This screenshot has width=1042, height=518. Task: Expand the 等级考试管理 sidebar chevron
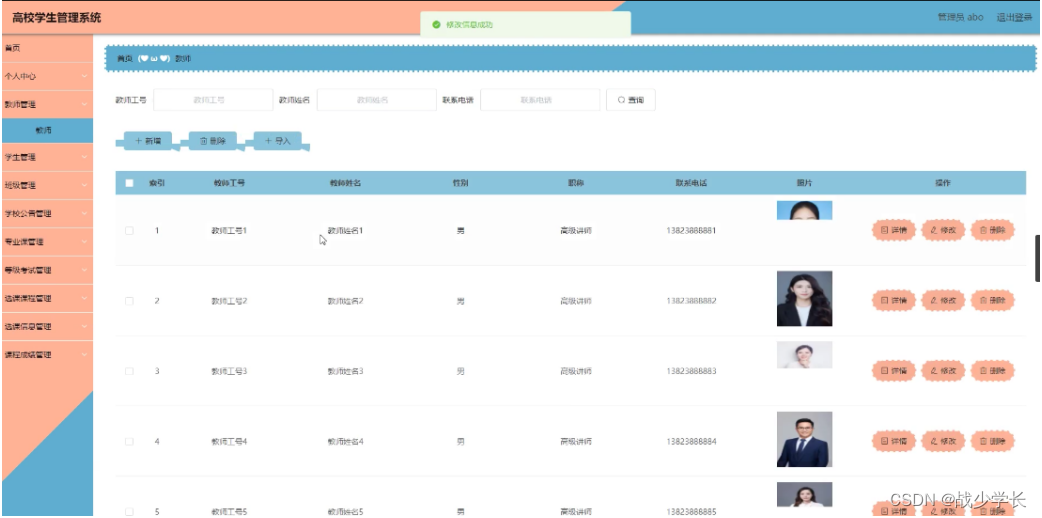pos(84,271)
